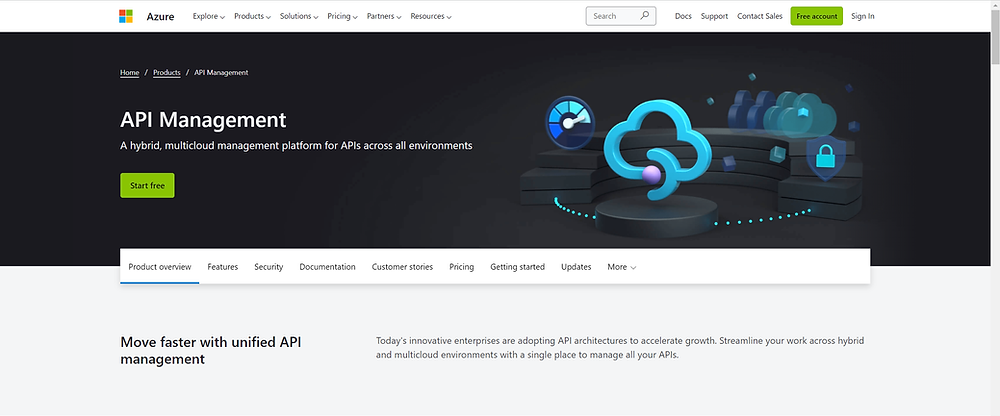
Task: Click the 'API Management' page heading
Action: tap(203, 120)
